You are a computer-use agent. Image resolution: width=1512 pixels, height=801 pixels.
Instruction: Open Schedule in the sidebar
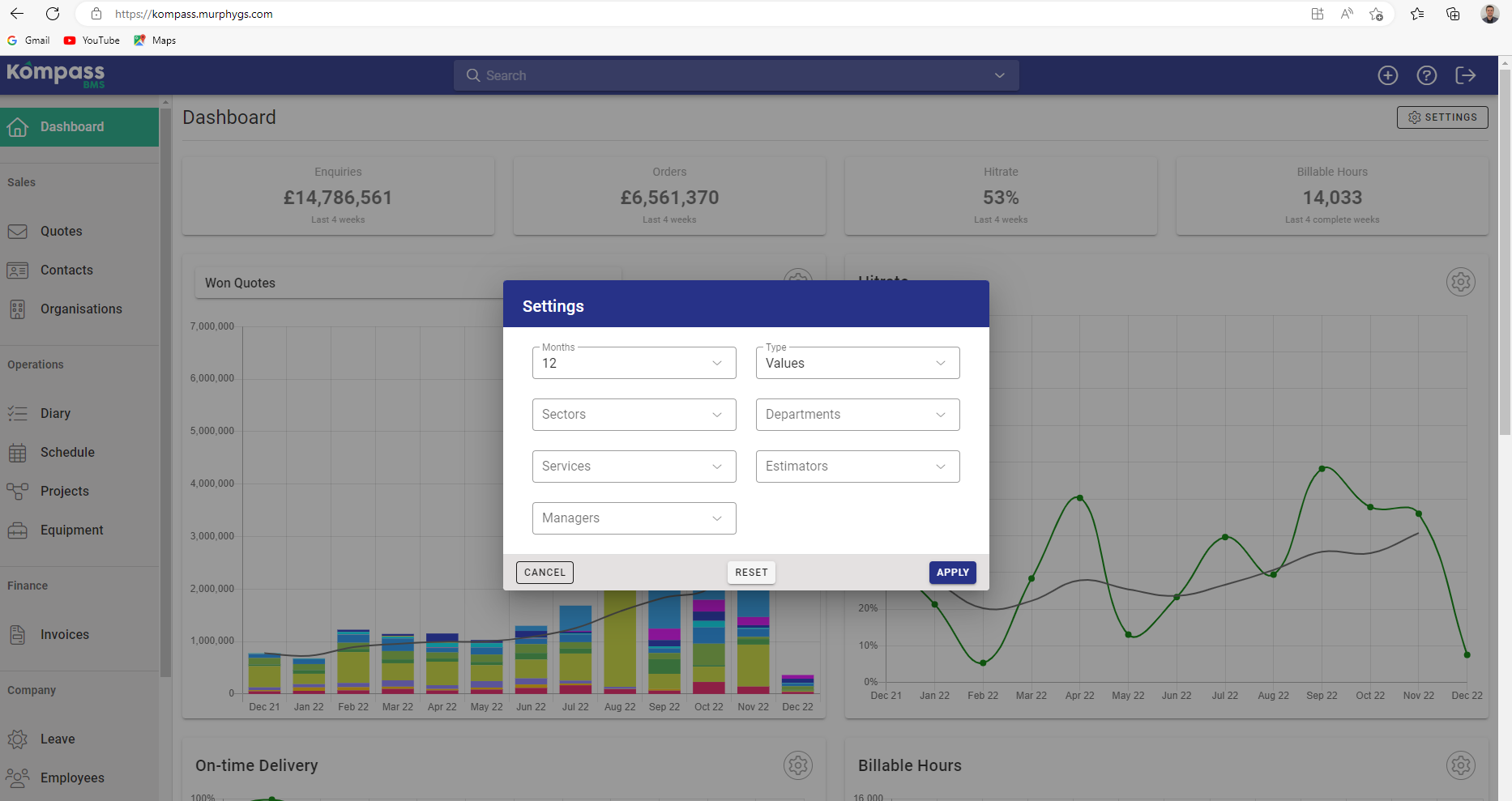[79, 453]
